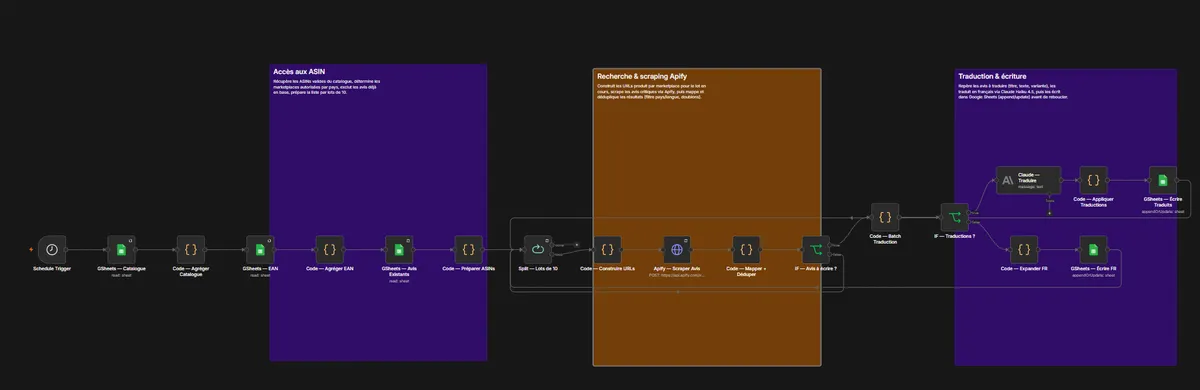The image size is (1200, 390).
Task: Select the Code — Agréger EAN node
Action: point(329,250)
